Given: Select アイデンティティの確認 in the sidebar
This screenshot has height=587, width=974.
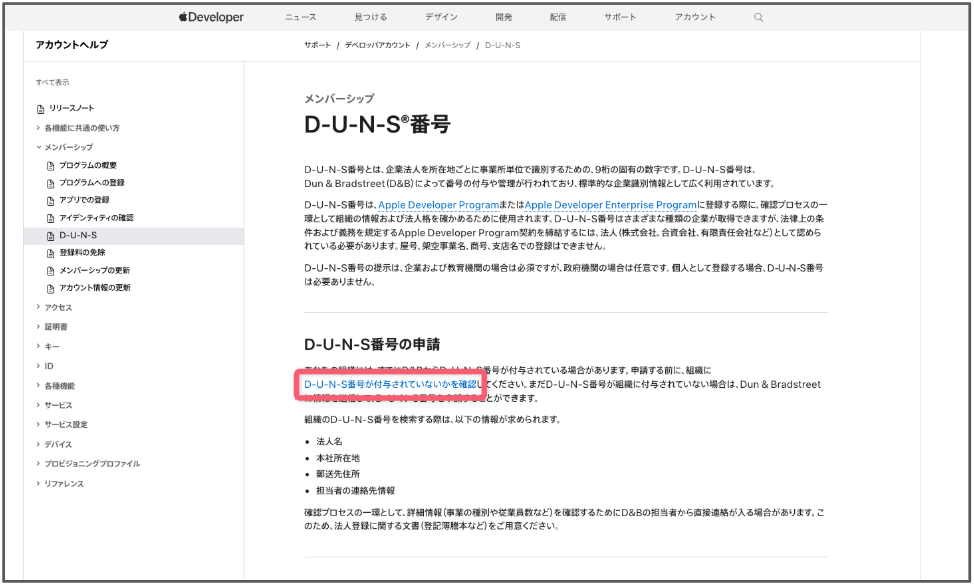Looking at the screenshot, I should (x=96, y=218).
